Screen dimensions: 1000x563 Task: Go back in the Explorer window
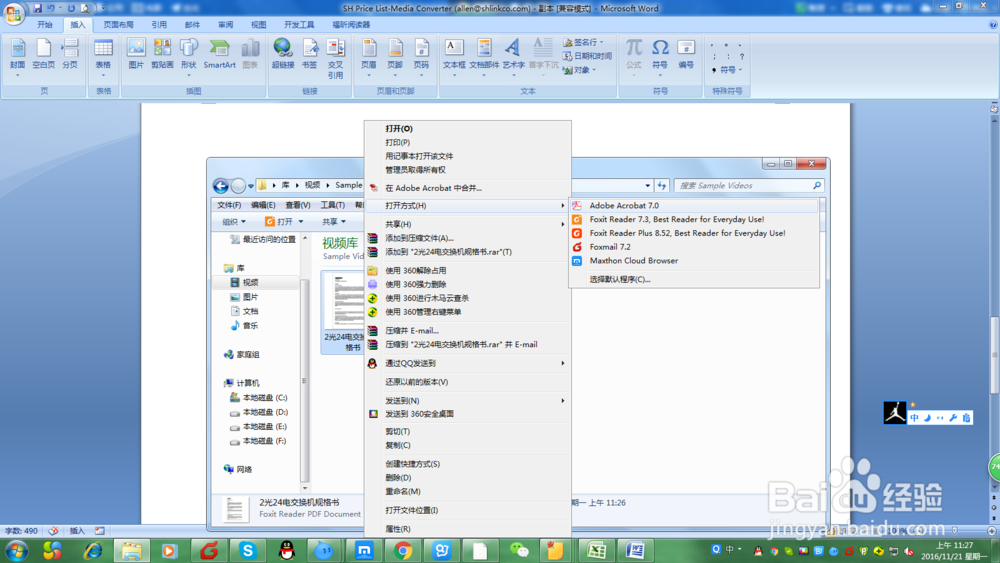pyautogui.click(x=221, y=186)
